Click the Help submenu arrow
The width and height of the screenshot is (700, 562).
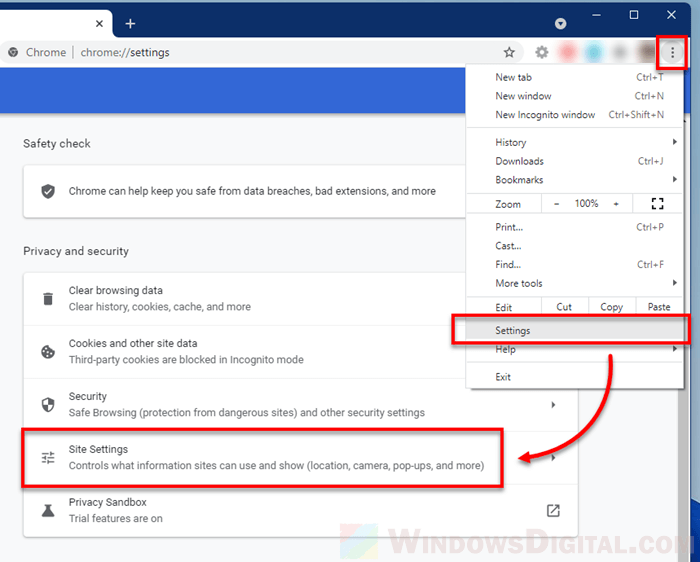[x=675, y=349]
